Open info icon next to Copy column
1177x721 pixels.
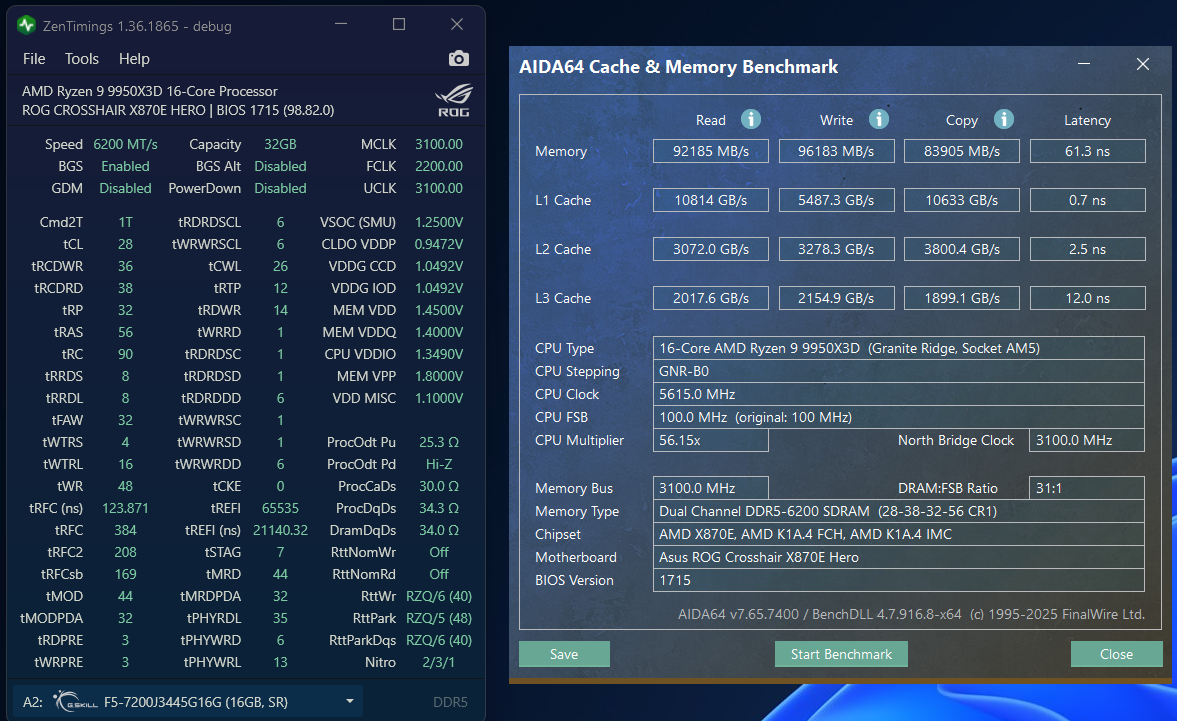point(1004,119)
